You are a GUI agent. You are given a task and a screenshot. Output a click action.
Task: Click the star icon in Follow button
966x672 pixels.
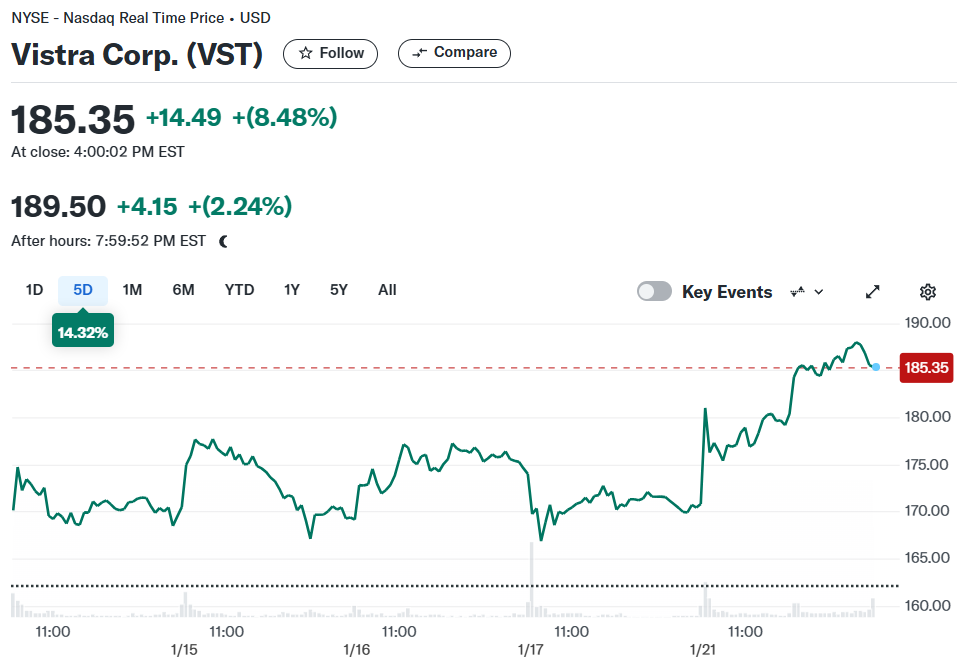click(306, 54)
